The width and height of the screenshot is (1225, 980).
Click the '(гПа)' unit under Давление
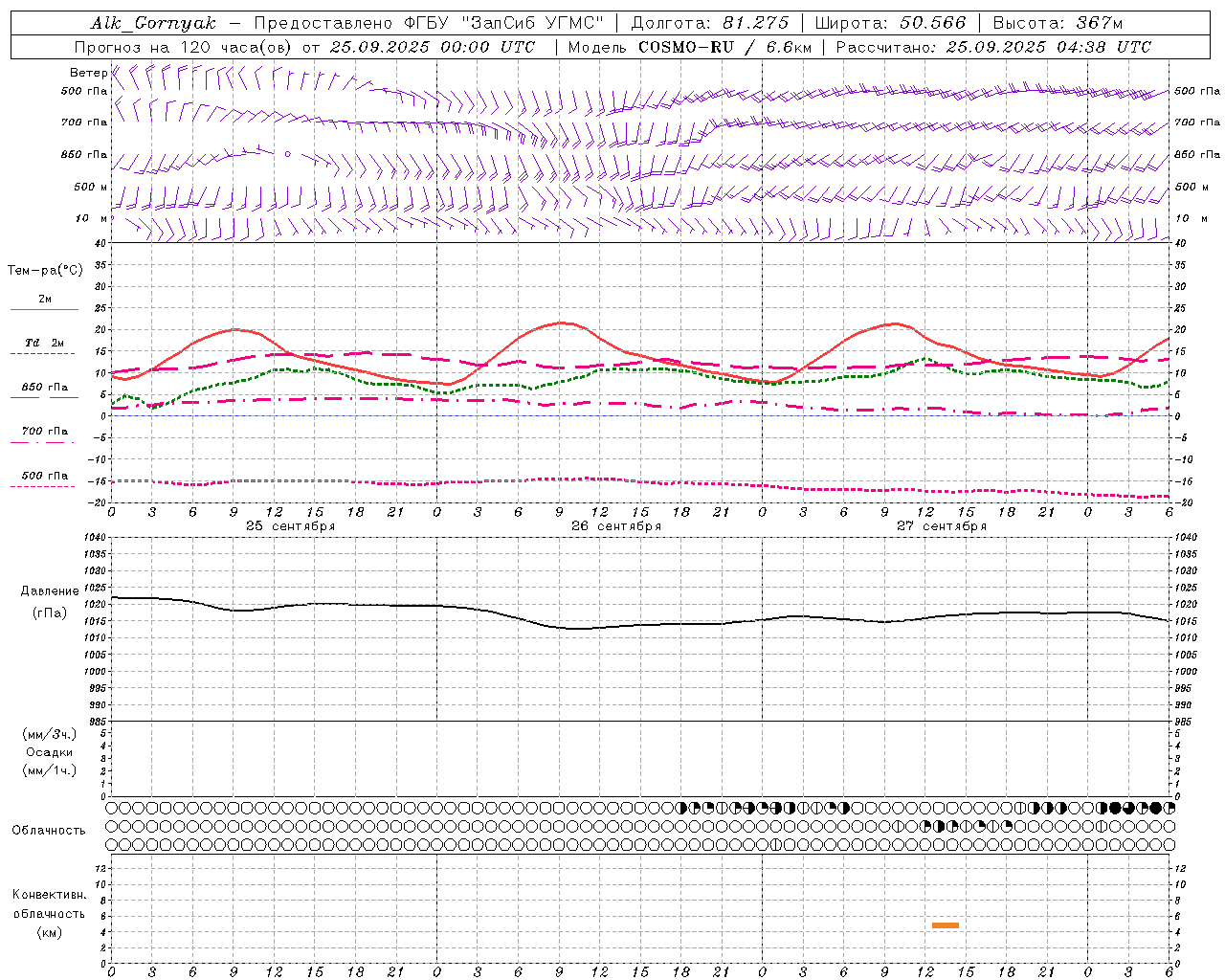[50, 613]
